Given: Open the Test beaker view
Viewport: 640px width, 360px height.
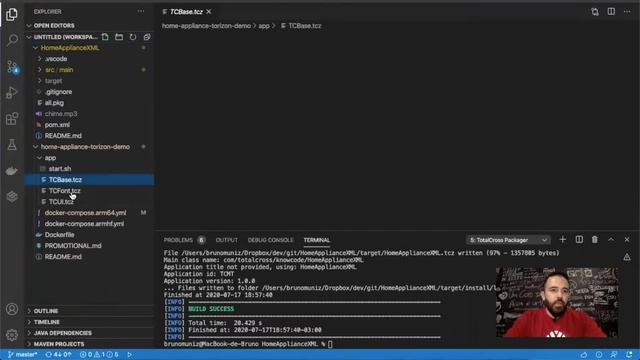Looking at the screenshot, I should (x=12, y=144).
